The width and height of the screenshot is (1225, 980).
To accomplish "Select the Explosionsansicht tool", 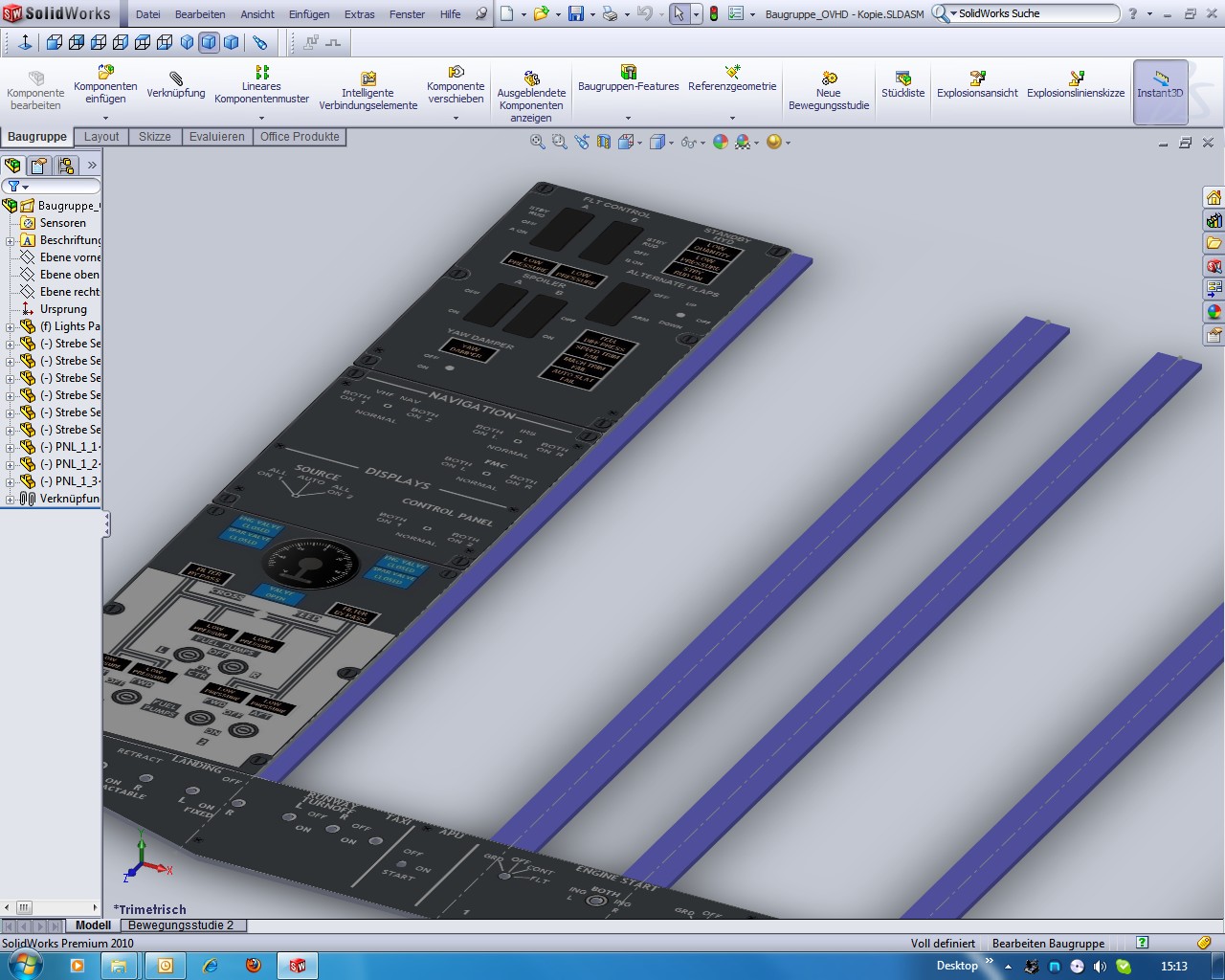I will 977,78.
